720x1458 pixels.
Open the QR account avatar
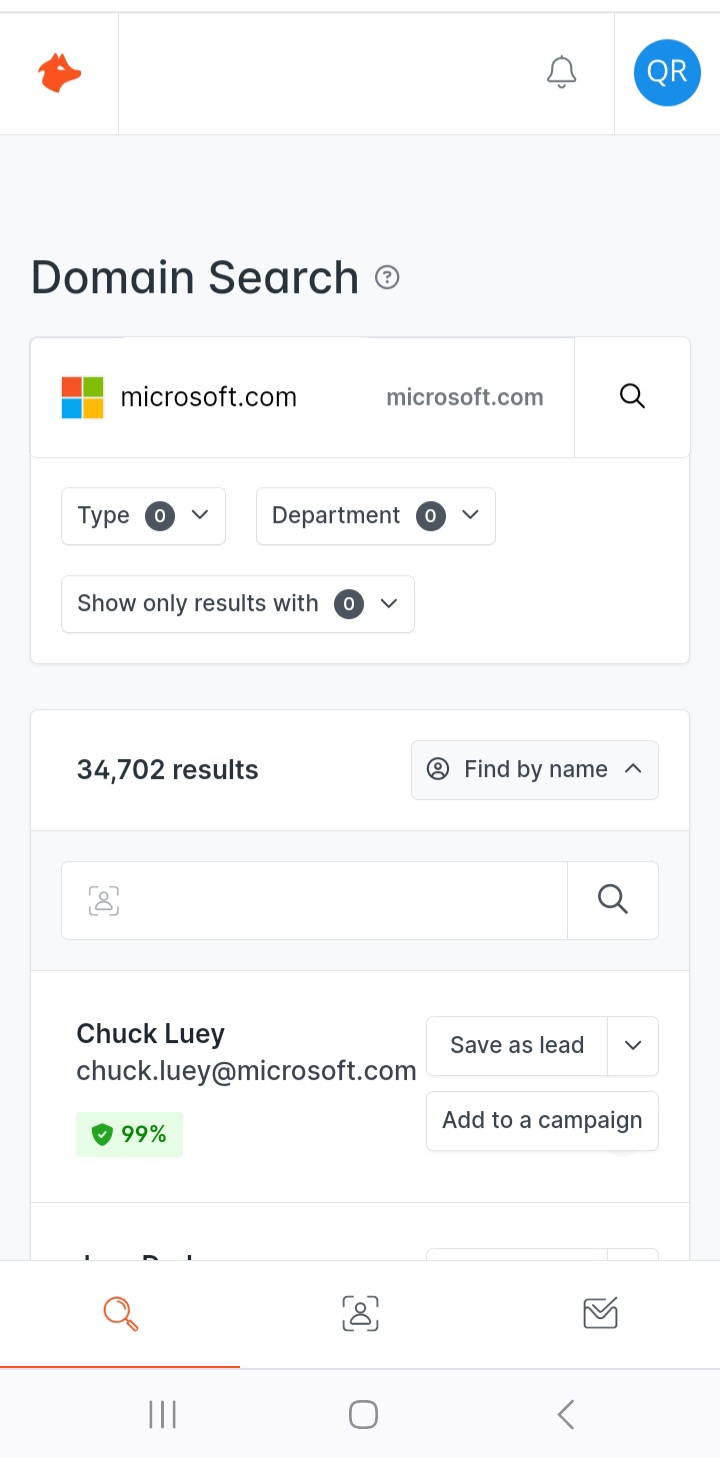coord(667,73)
